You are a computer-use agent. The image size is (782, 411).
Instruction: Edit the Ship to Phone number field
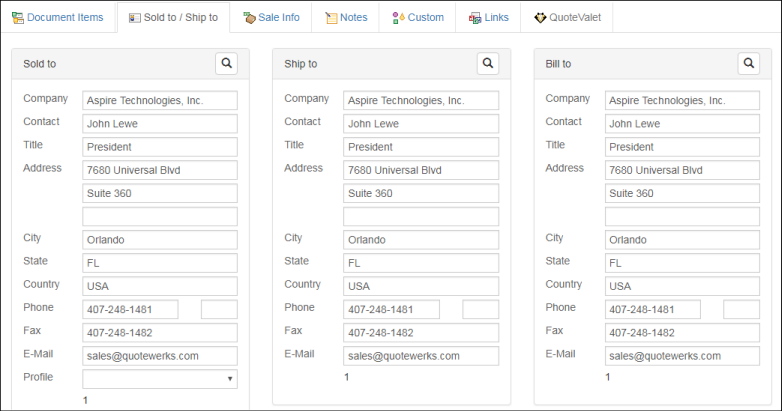pyautogui.click(x=391, y=309)
